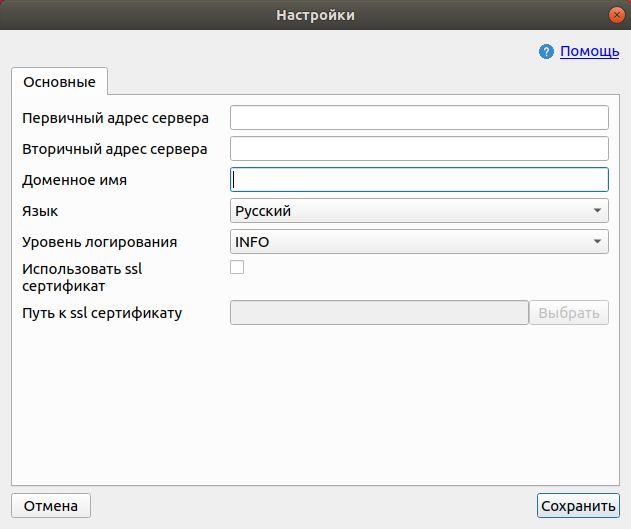Expand the arrow on the INFO dropdown
This screenshot has width=631, height=529.
[x=597, y=242]
